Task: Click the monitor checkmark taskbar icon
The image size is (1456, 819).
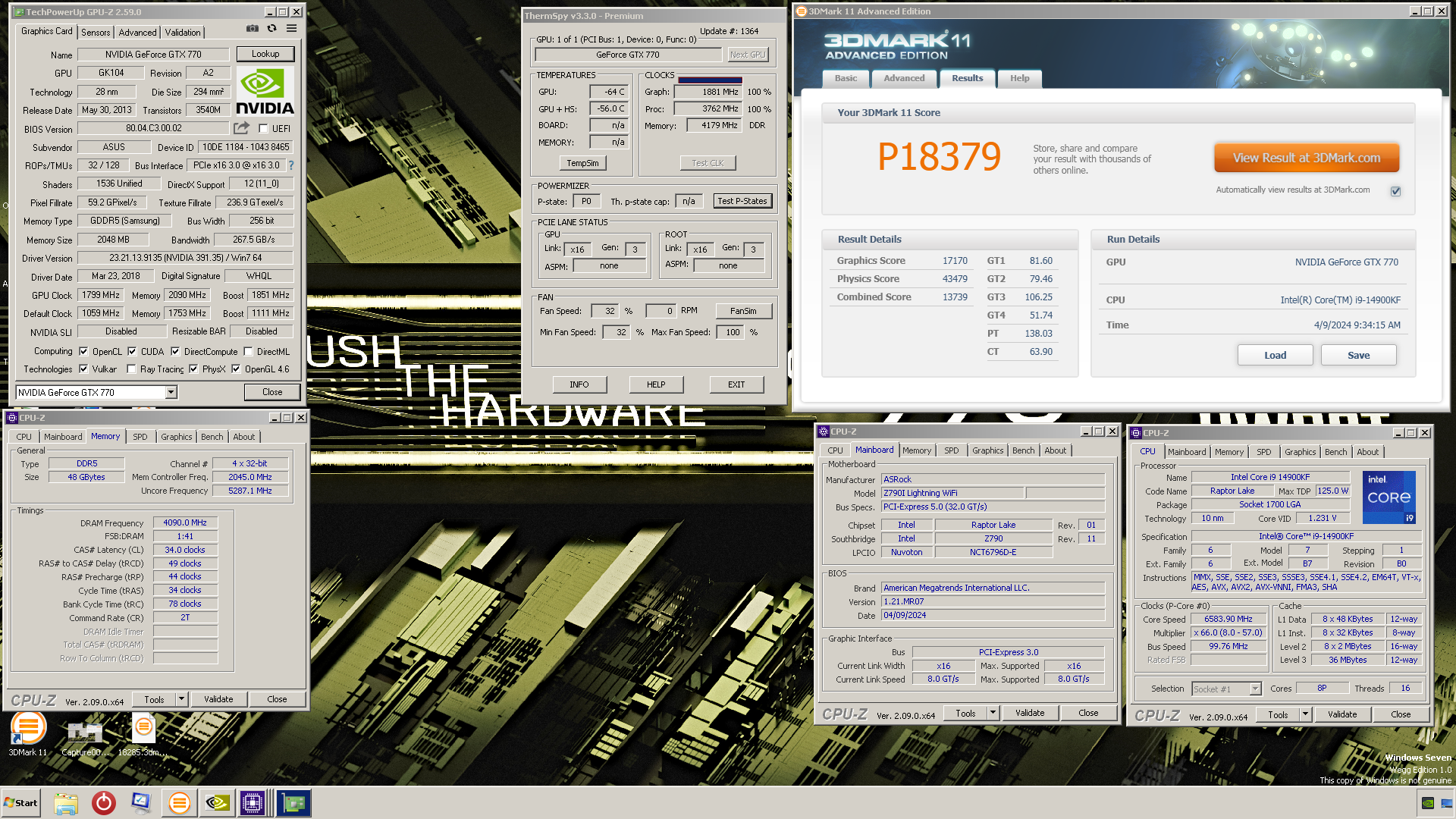Action: (141, 803)
